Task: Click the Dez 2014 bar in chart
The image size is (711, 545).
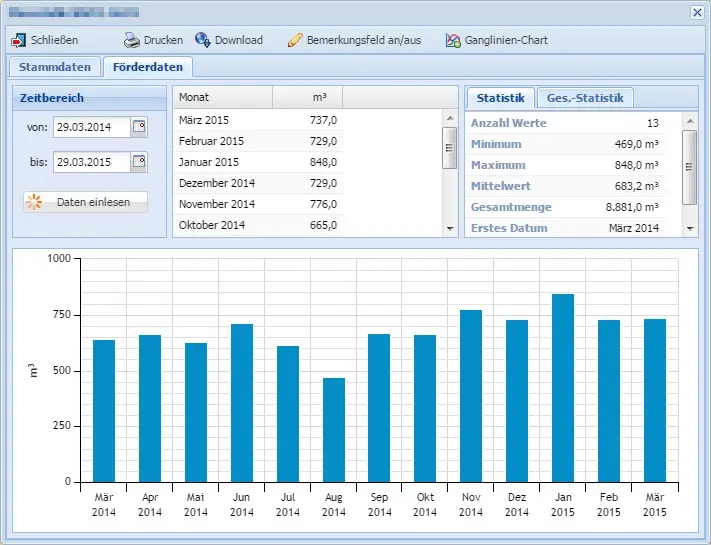Action: point(517,401)
